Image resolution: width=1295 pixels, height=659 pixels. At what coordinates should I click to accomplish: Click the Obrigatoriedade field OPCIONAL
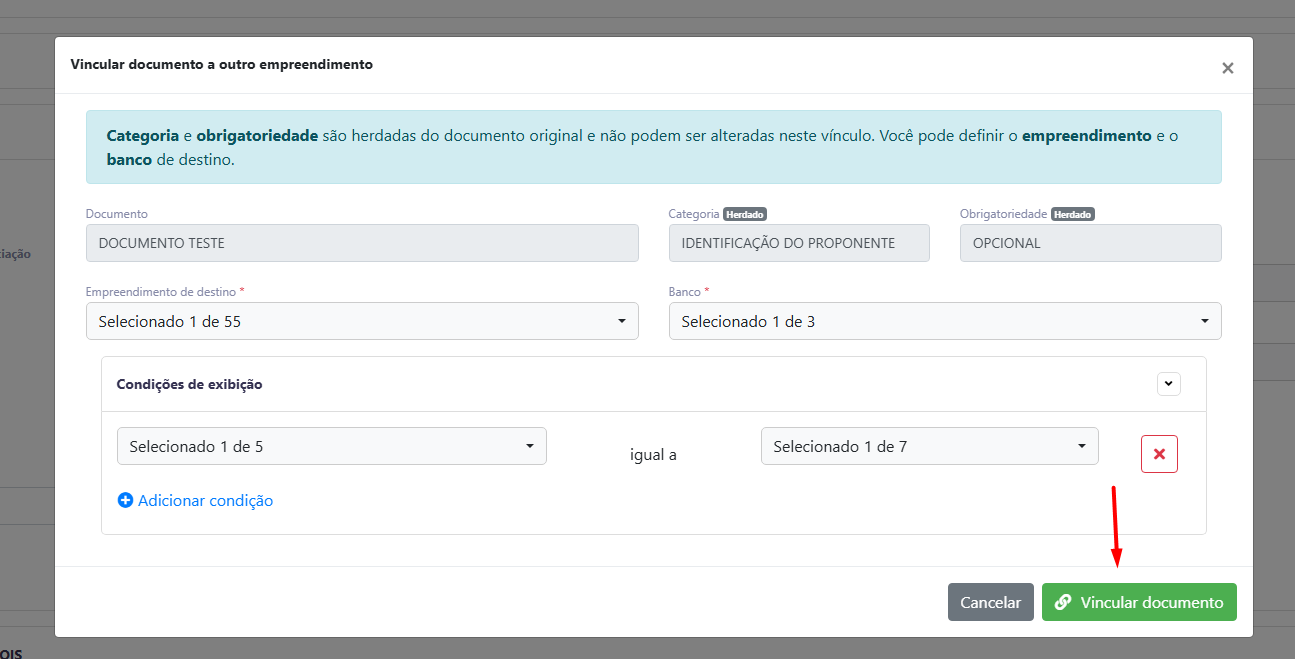click(1091, 243)
